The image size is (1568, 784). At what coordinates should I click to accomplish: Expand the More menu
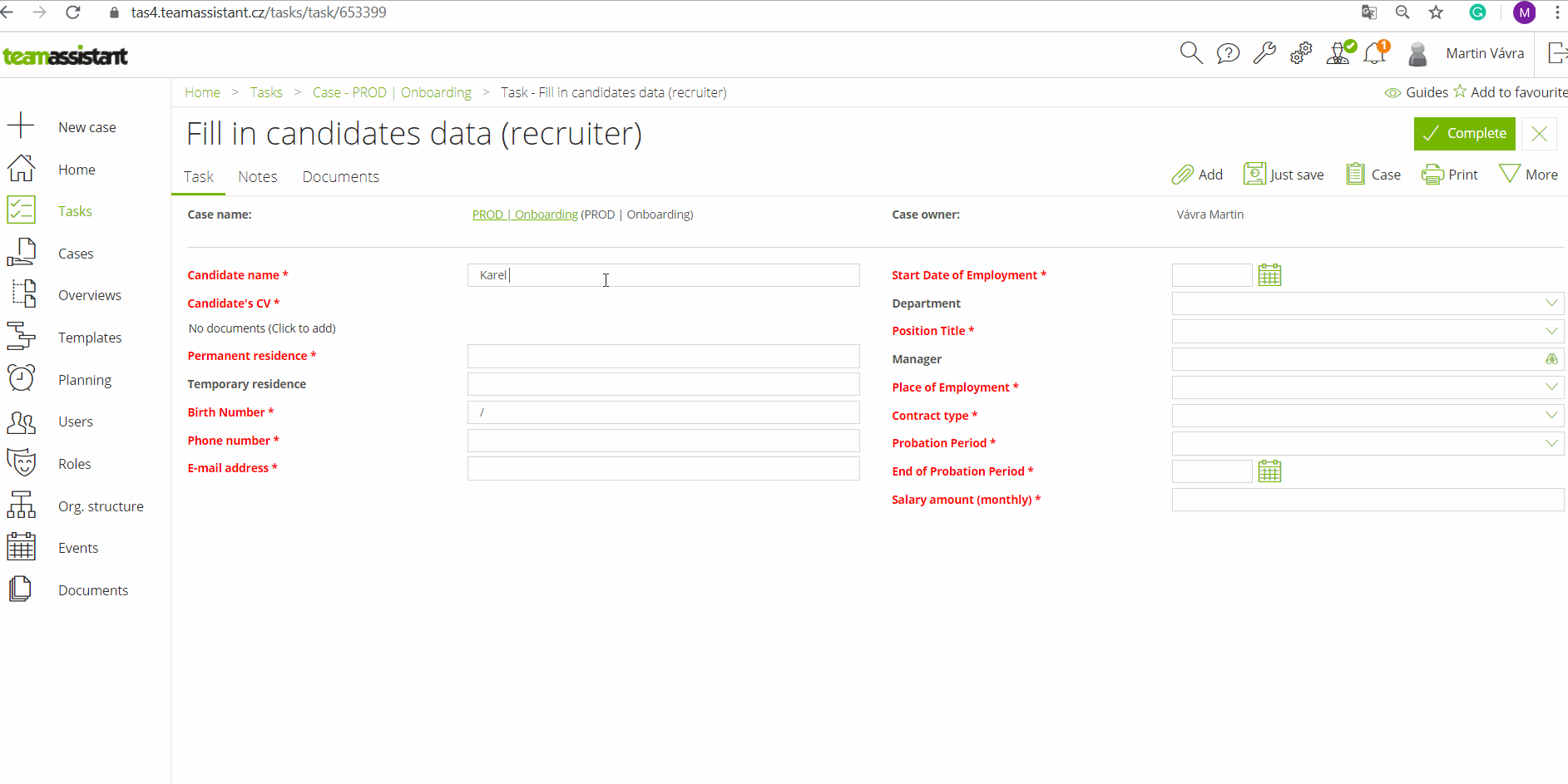coord(1528,175)
